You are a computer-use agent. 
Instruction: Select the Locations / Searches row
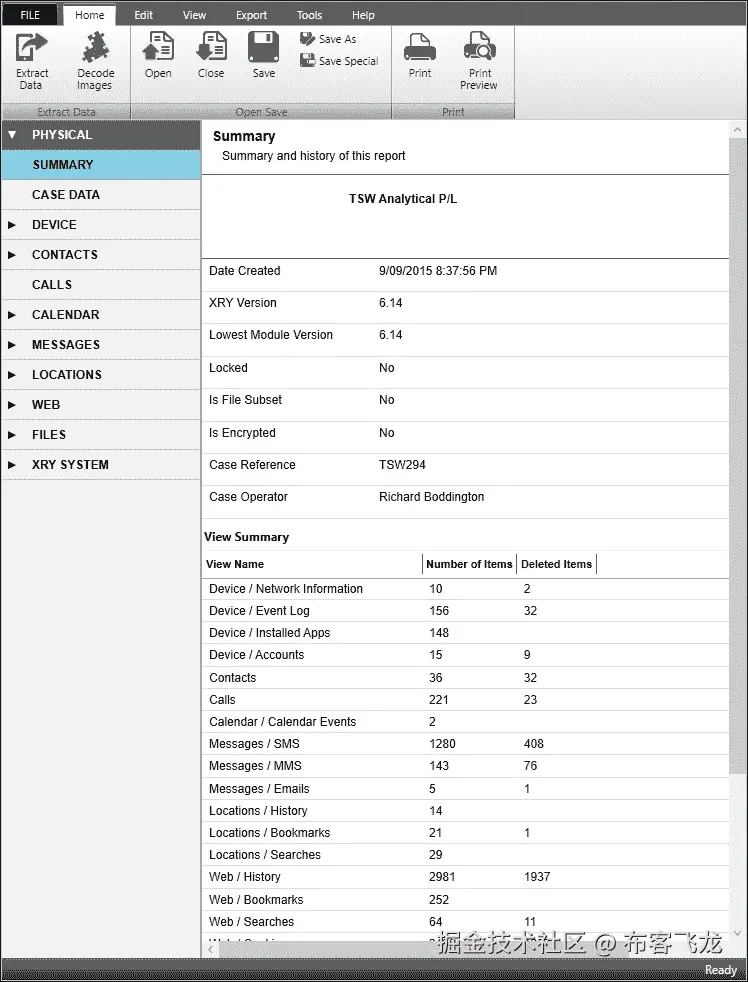(465, 855)
